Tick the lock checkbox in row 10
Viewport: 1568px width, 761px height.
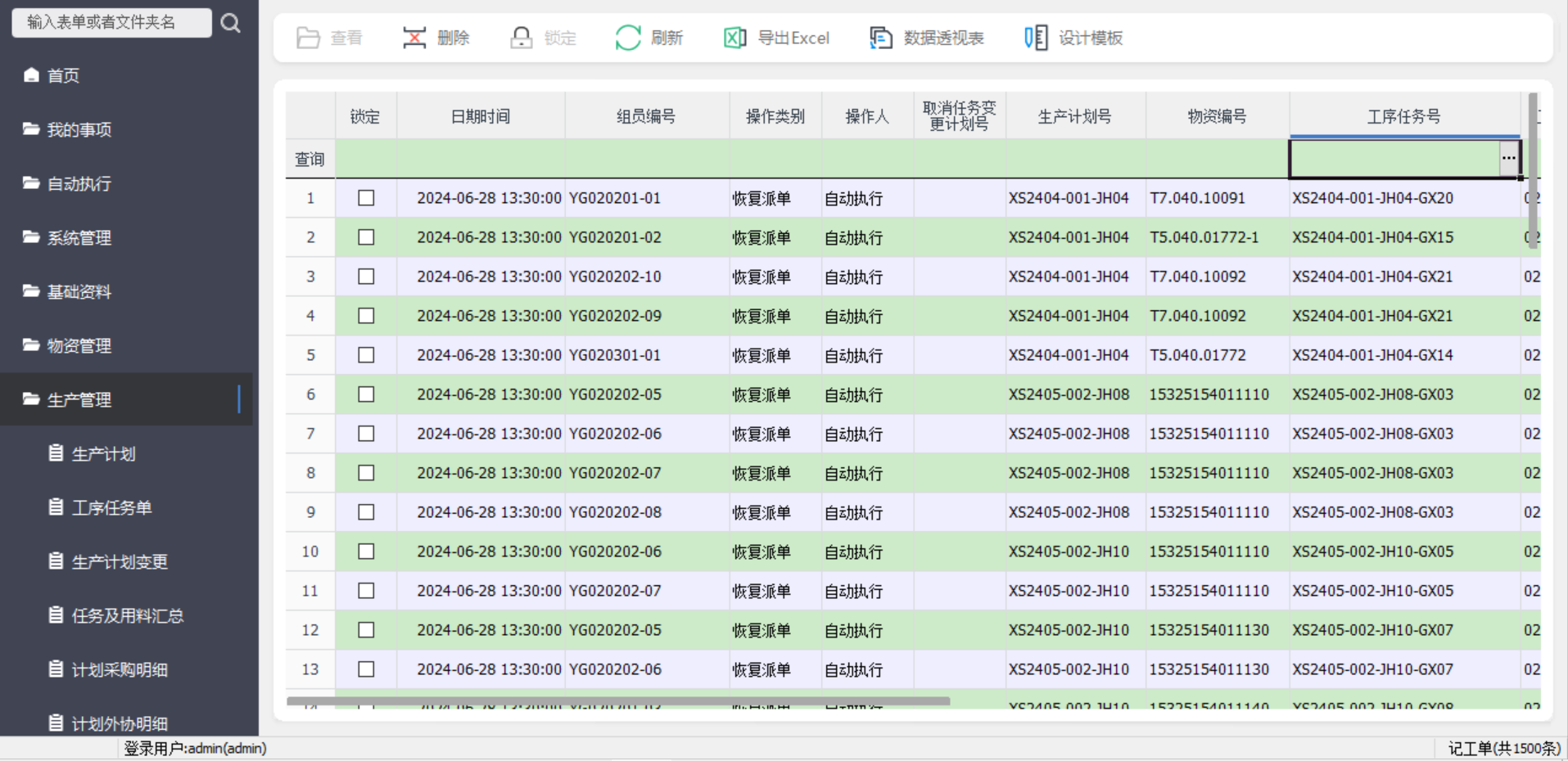coord(366,552)
